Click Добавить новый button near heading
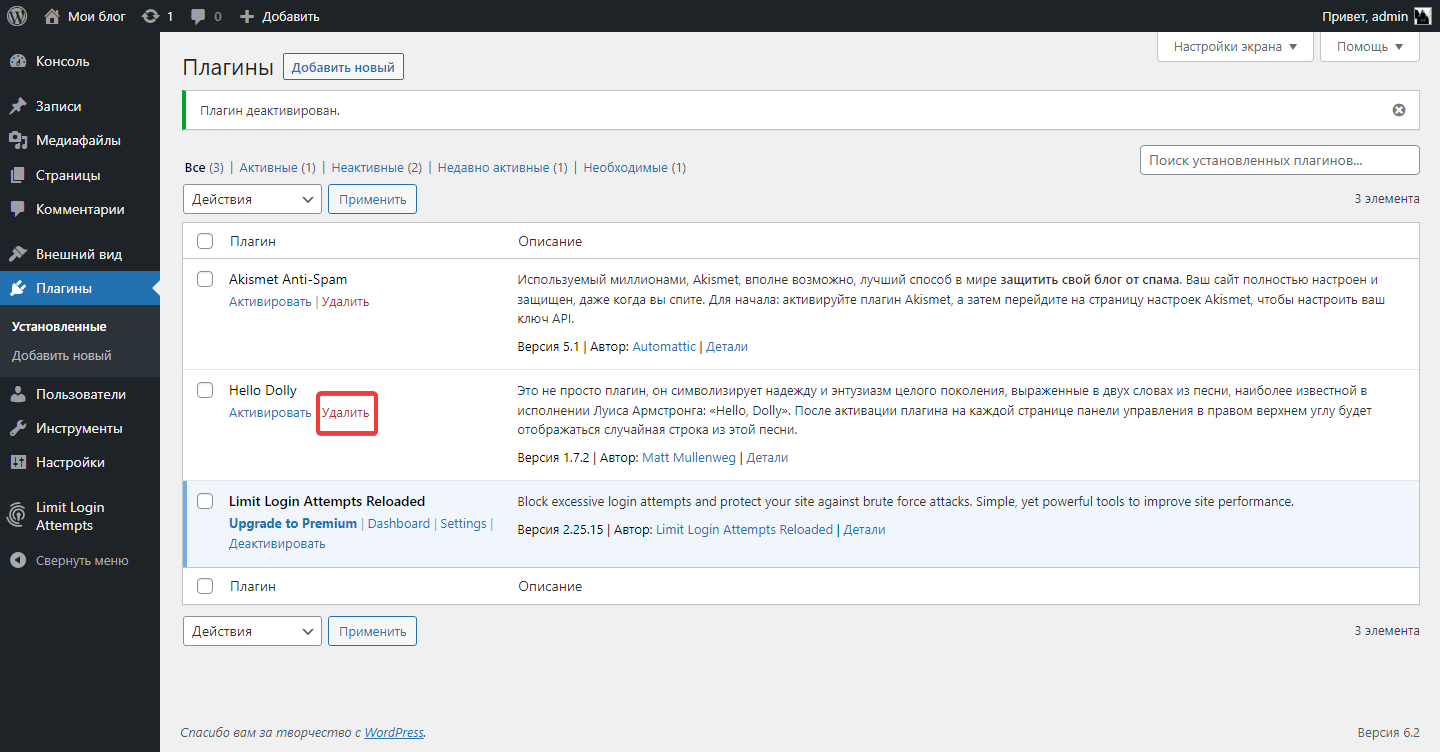 343,67
